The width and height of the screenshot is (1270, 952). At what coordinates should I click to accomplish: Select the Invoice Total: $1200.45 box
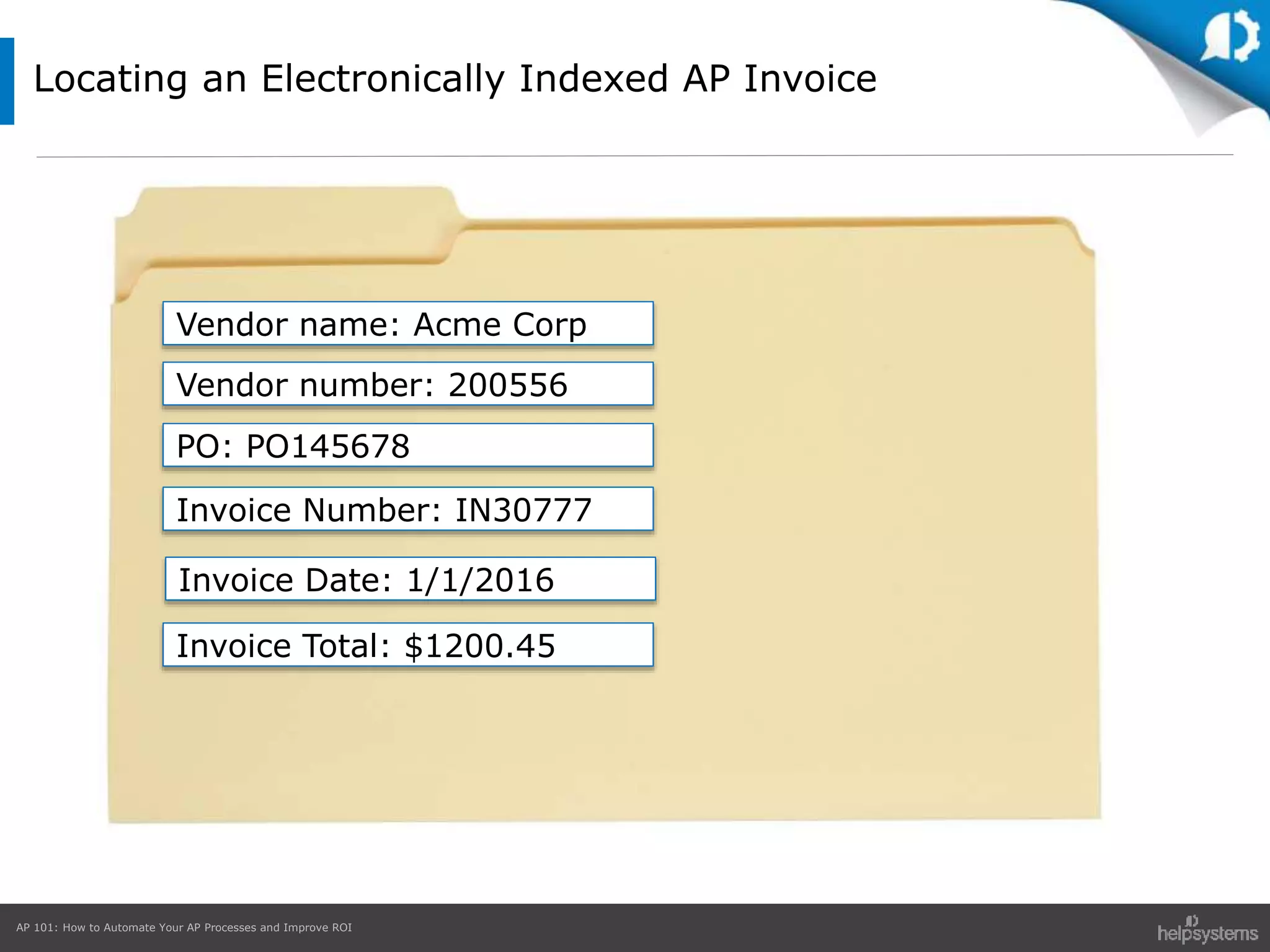pyautogui.click(x=408, y=645)
